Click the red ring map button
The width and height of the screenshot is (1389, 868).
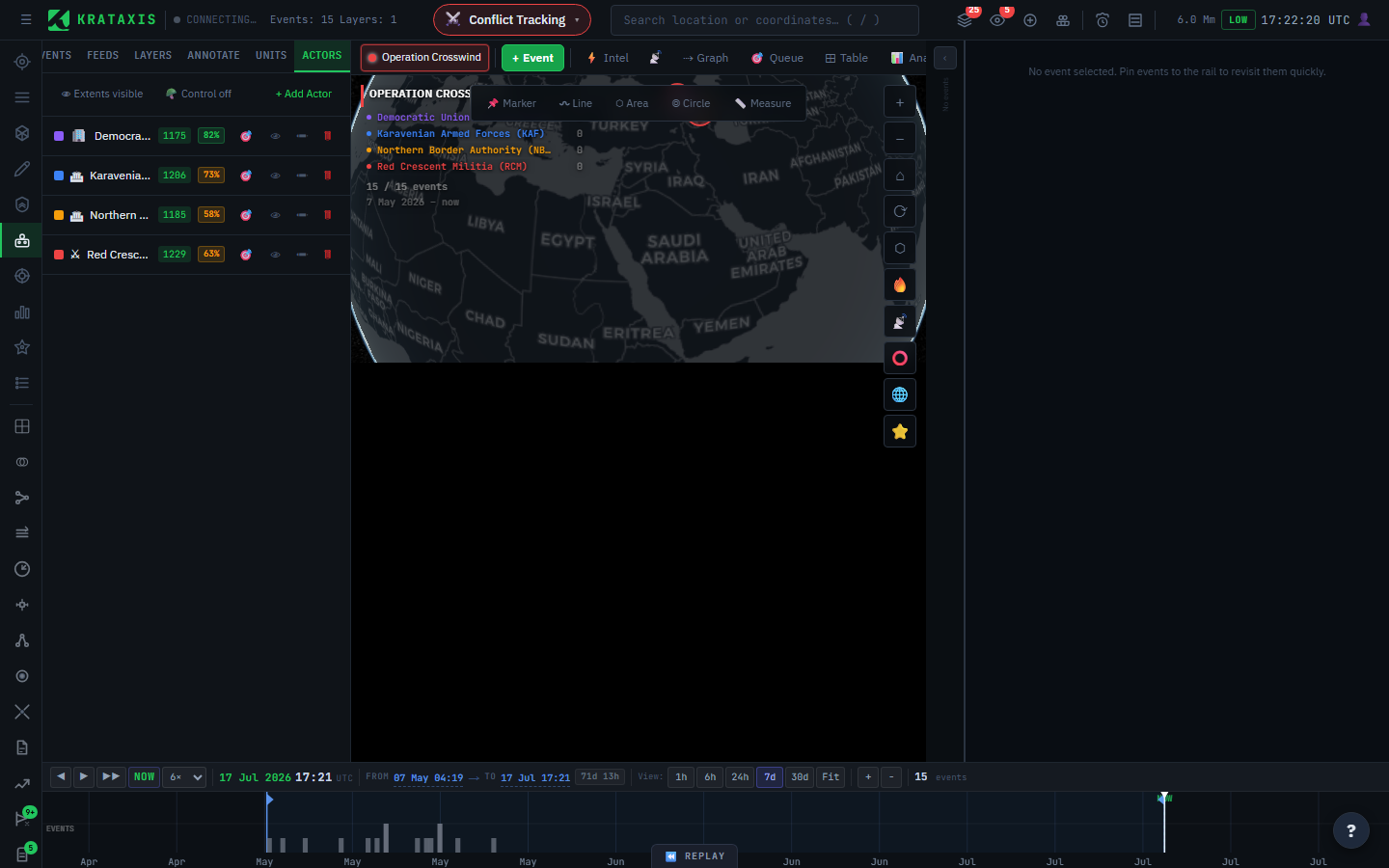tap(900, 358)
